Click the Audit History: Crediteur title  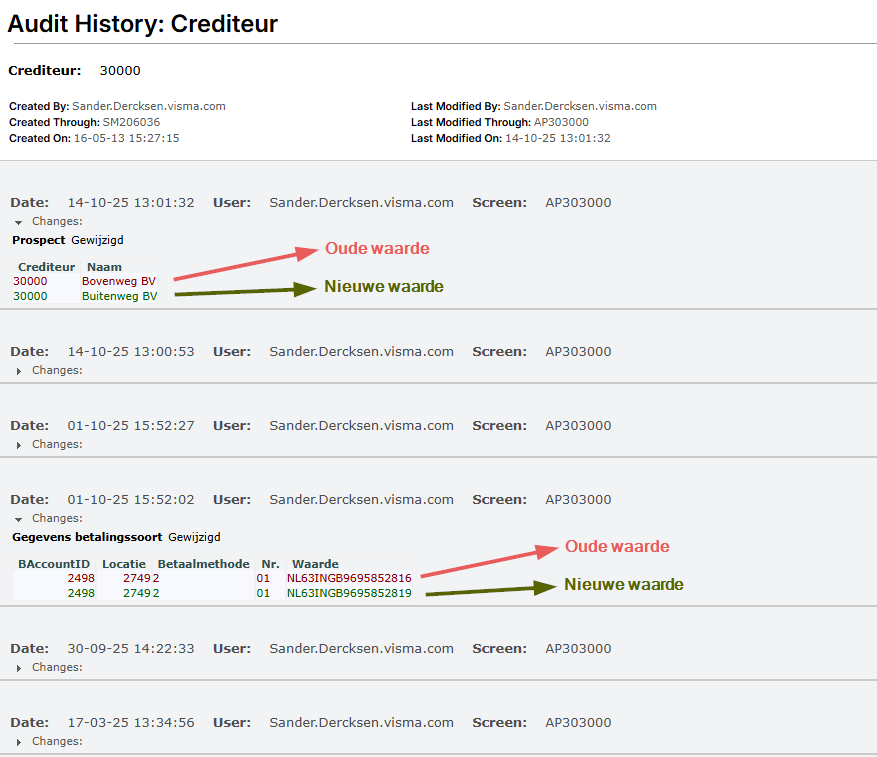point(143,23)
